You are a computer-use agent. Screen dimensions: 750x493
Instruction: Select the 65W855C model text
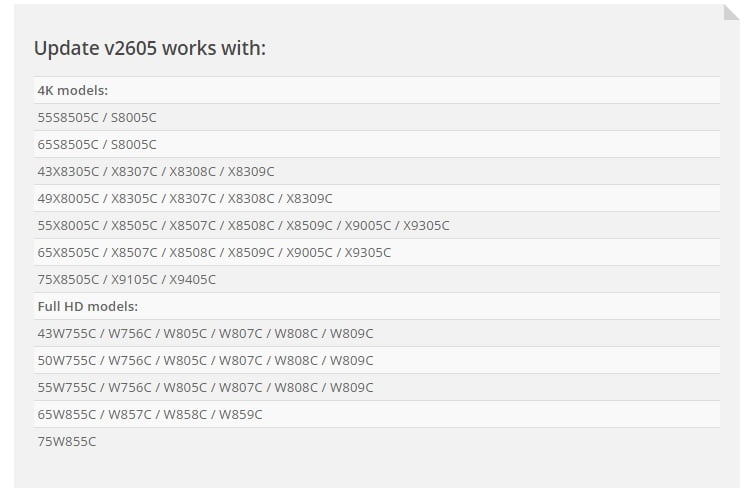coord(66,414)
